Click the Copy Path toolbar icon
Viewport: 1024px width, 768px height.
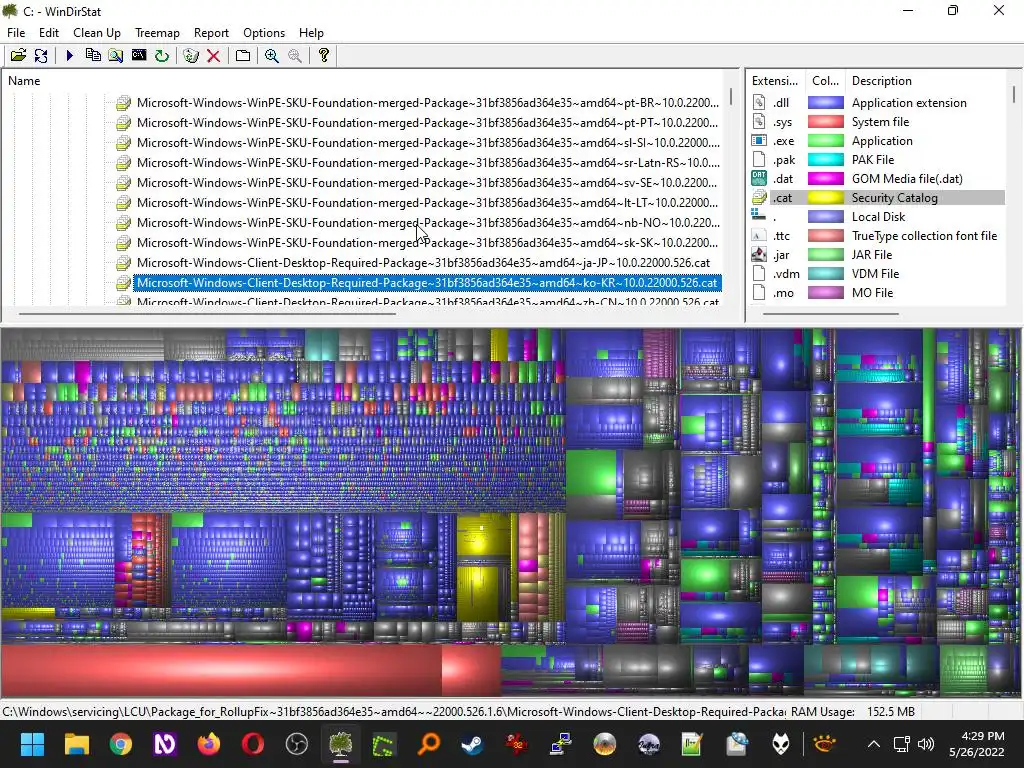pos(93,56)
